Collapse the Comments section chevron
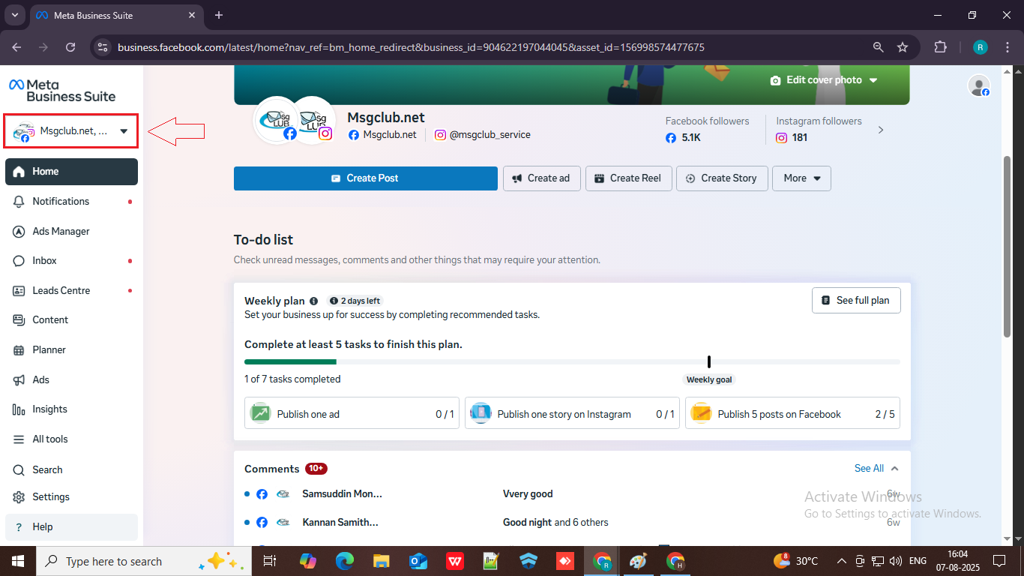This screenshot has width=1024, height=576. [x=895, y=468]
